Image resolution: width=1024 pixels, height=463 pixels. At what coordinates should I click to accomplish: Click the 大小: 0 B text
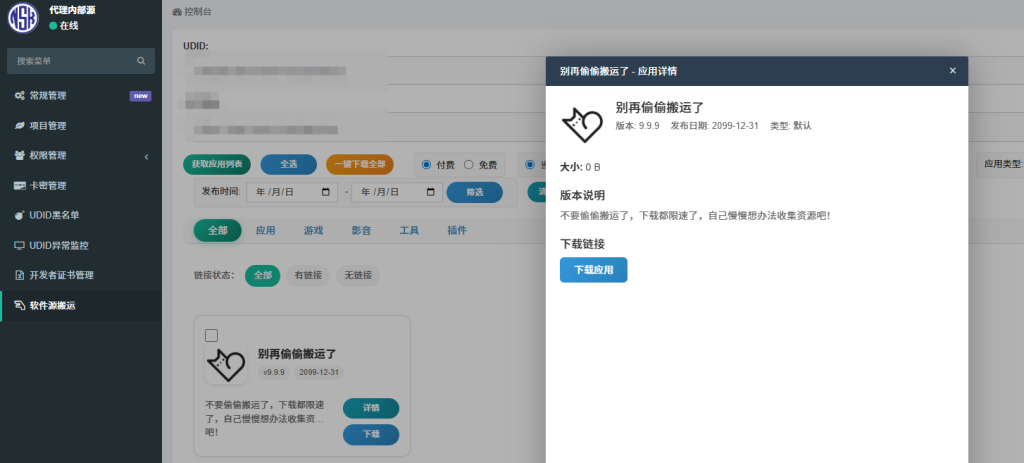pos(580,167)
